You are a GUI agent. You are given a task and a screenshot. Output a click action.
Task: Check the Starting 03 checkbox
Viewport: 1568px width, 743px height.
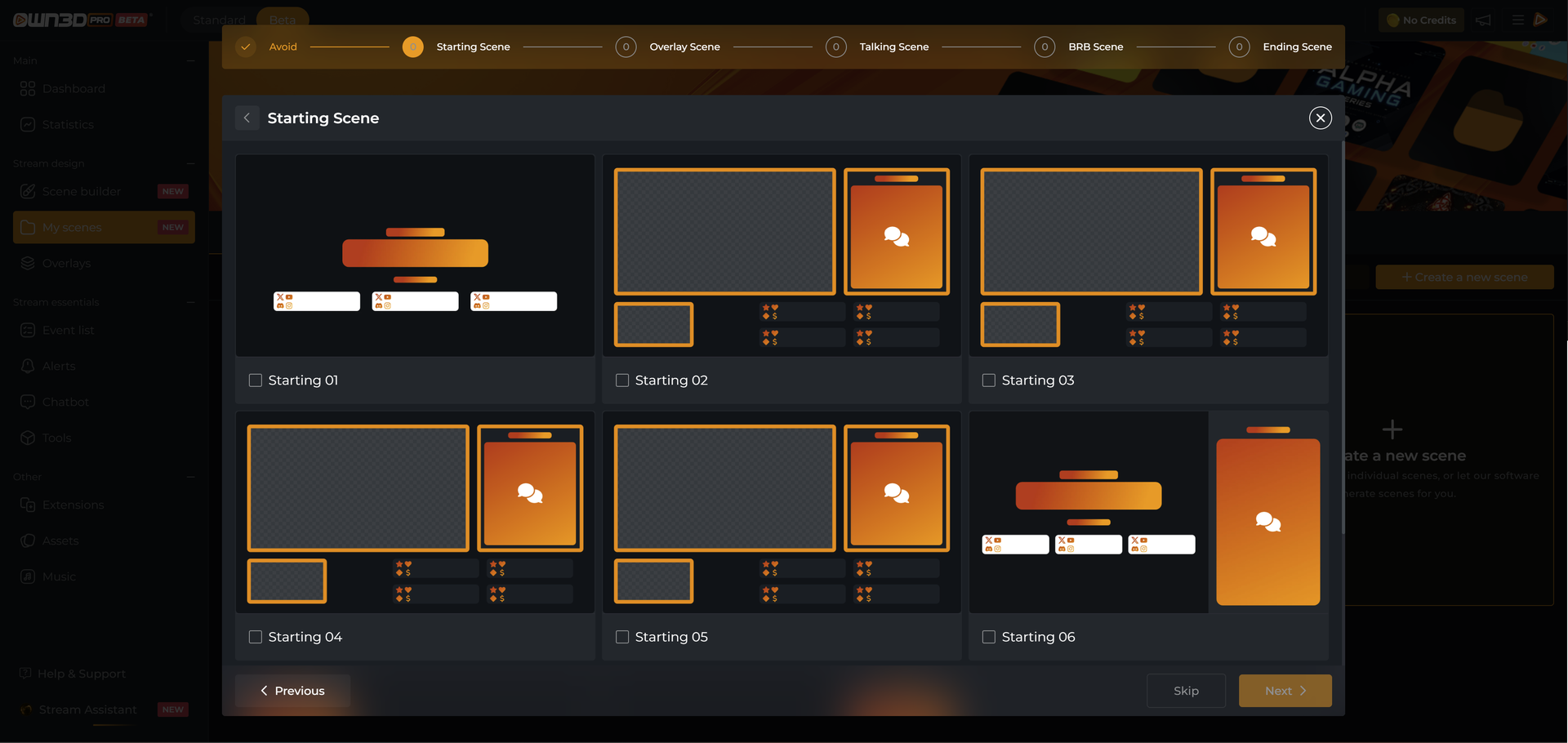coord(989,380)
